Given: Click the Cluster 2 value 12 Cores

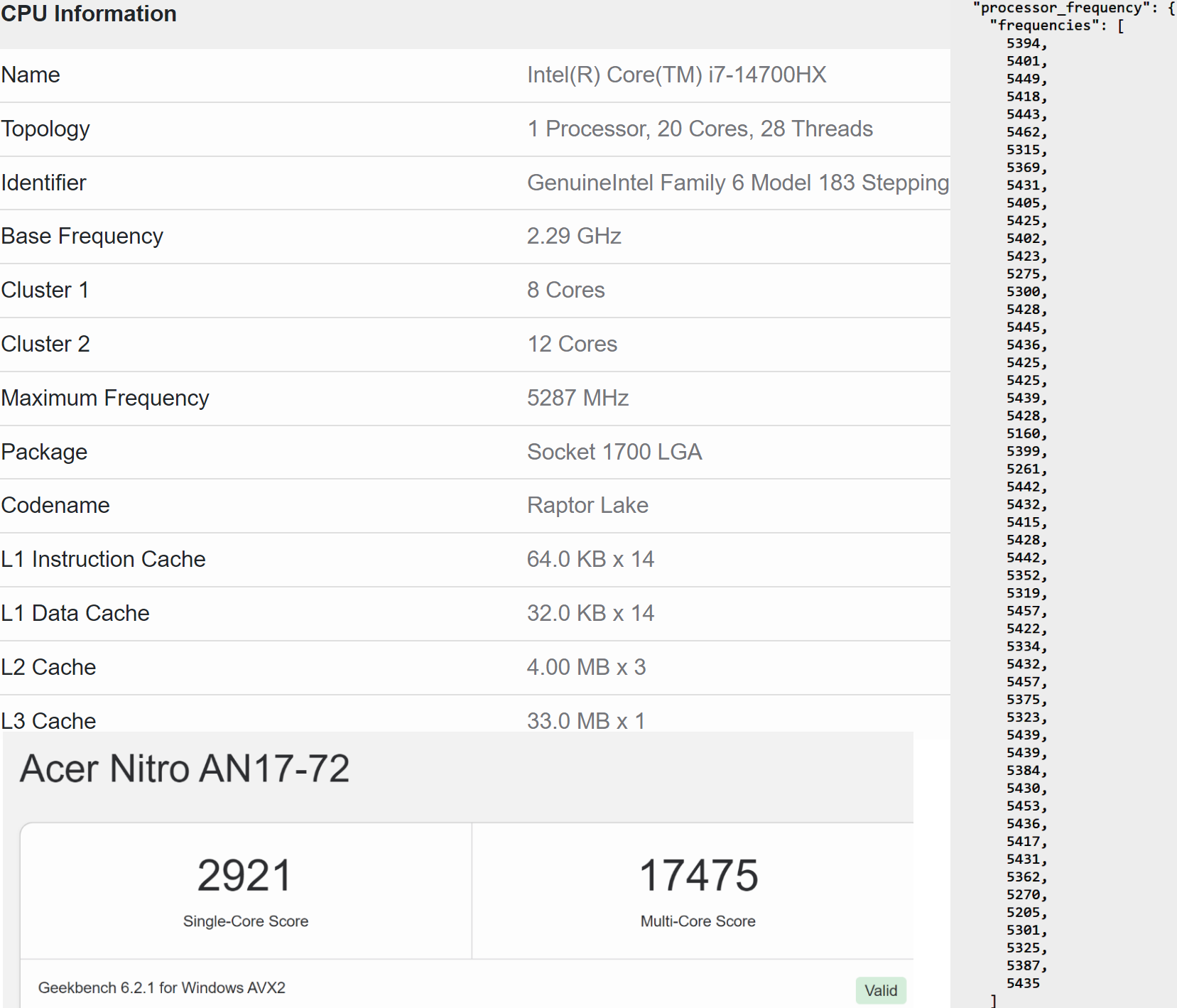Looking at the screenshot, I should pyautogui.click(x=571, y=344).
